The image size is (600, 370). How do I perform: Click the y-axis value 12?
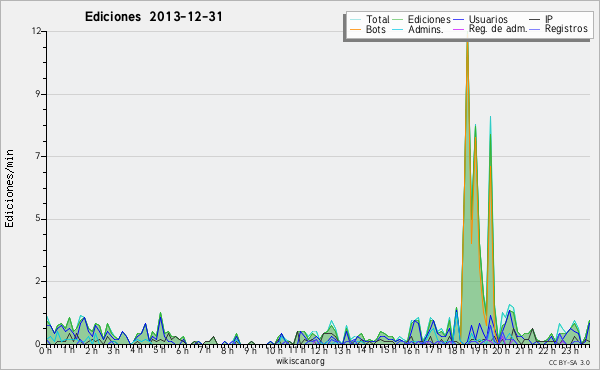[37, 31]
